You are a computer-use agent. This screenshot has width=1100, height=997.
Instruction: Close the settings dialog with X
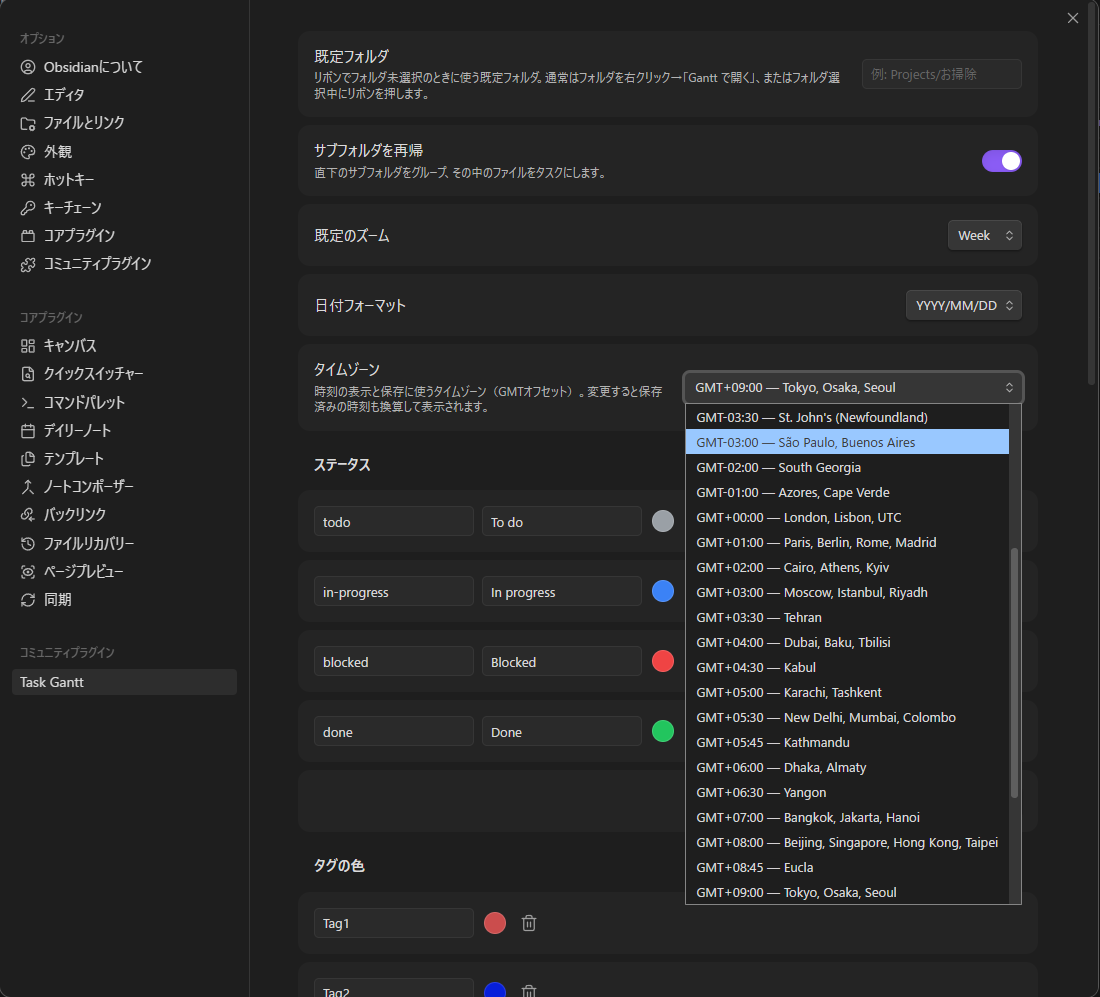[x=1073, y=18]
